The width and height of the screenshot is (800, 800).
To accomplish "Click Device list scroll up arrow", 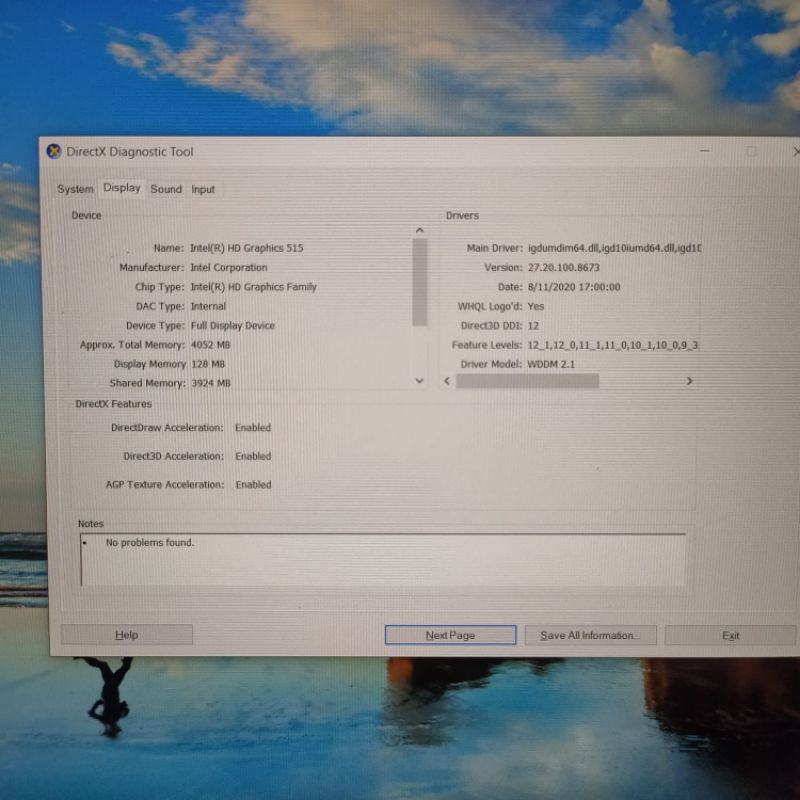I will point(419,231).
